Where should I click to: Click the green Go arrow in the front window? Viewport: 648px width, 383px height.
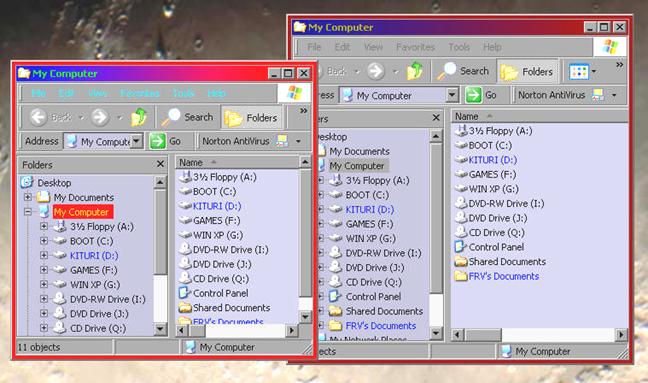coord(157,141)
